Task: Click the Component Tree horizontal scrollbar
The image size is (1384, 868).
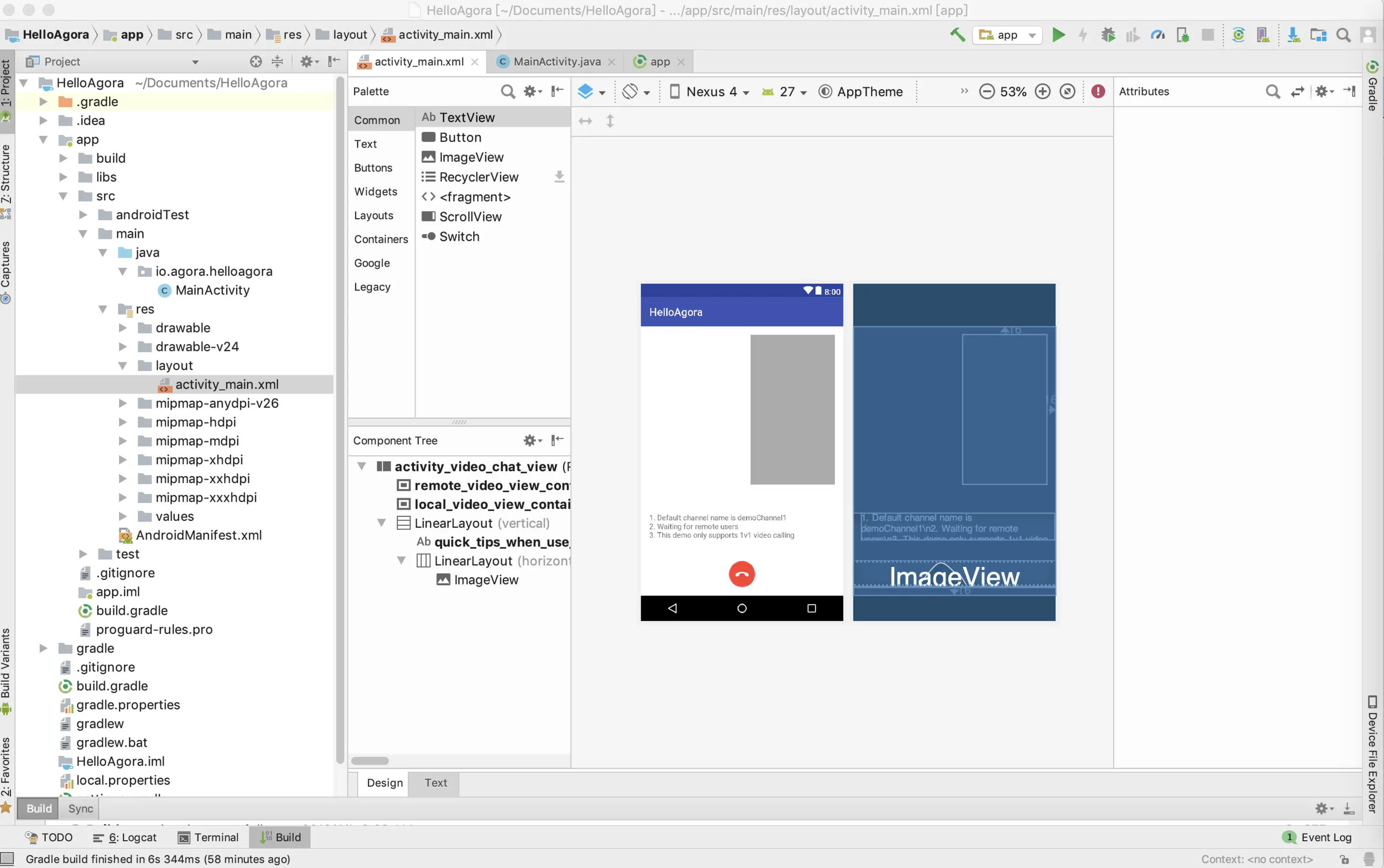Action: click(370, 760)
